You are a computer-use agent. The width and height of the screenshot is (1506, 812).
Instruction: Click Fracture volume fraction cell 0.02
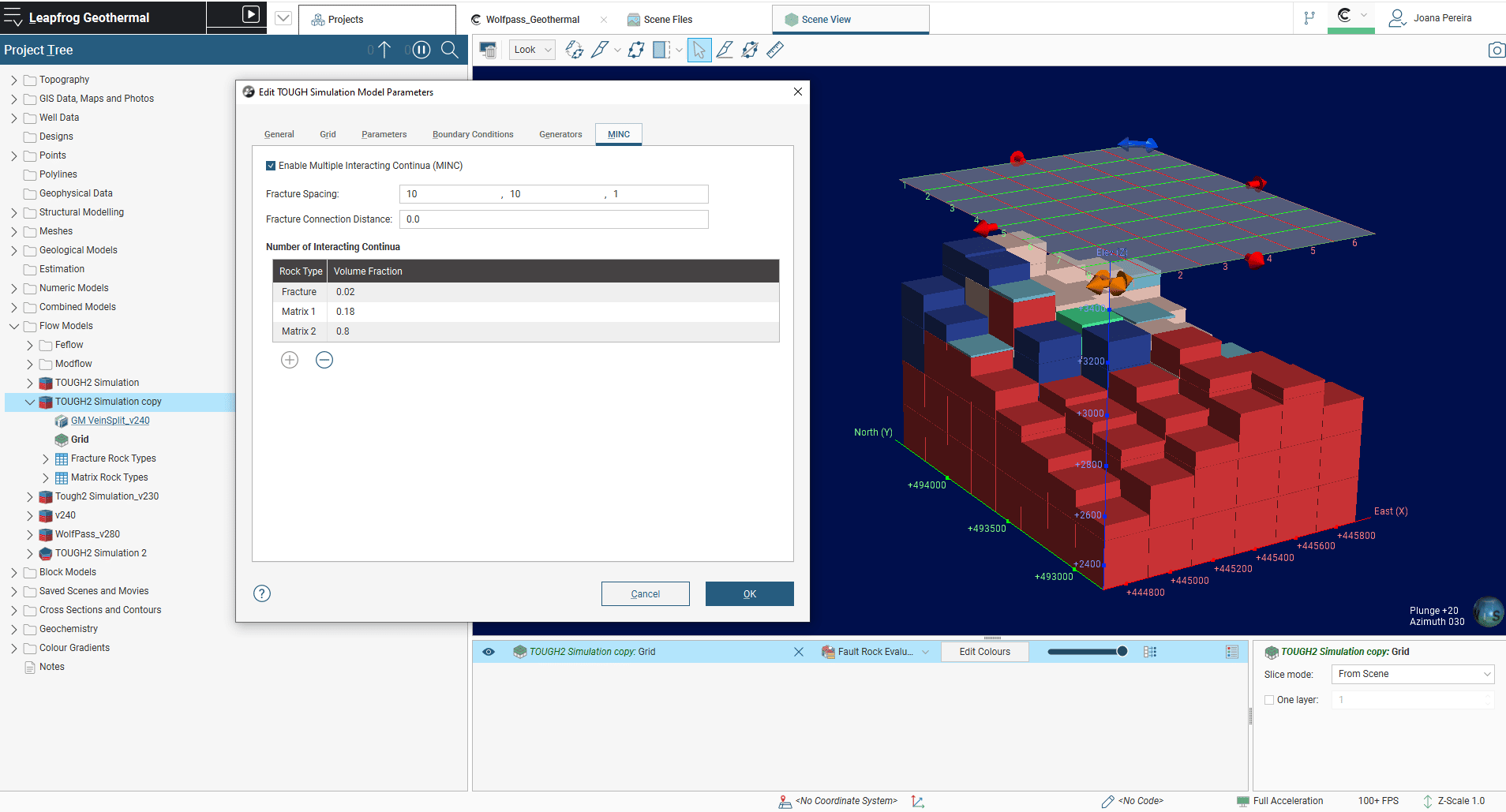[x=553, y=292]
